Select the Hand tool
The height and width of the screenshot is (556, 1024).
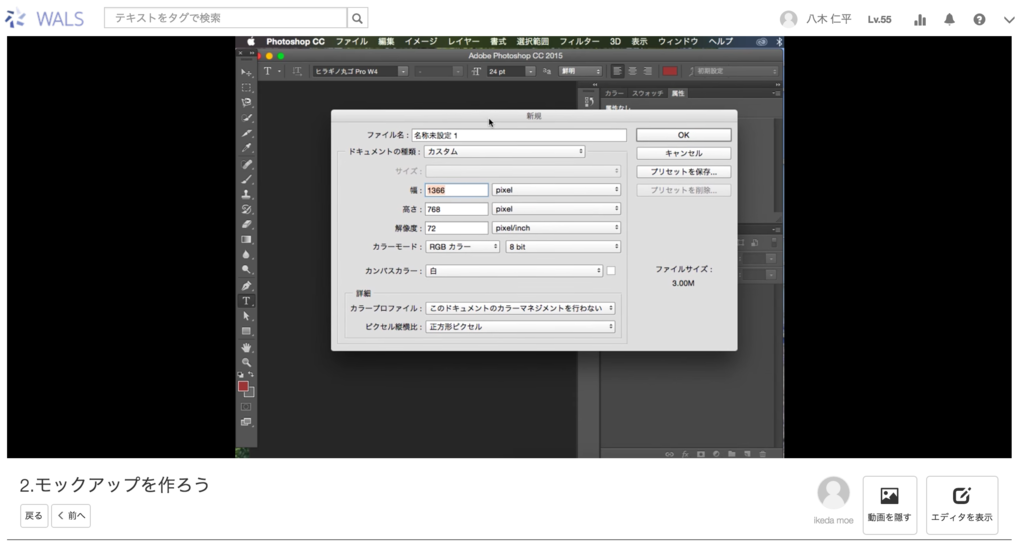tap(246, 347)
